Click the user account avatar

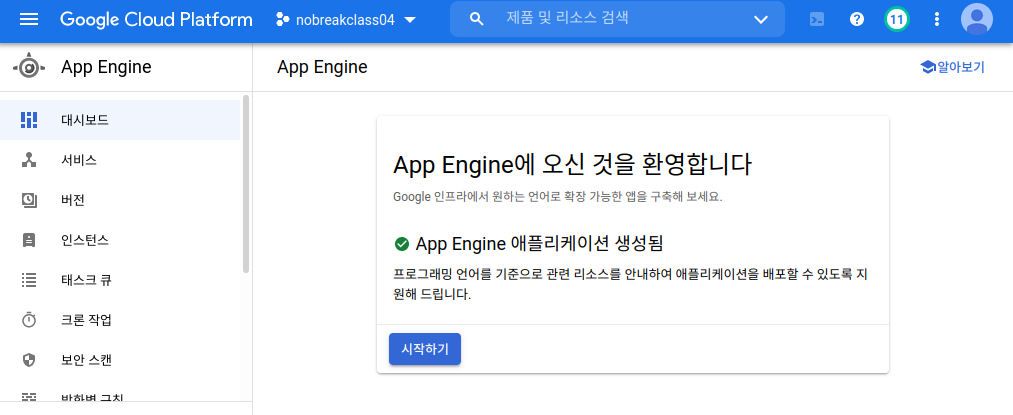(977, 19)
